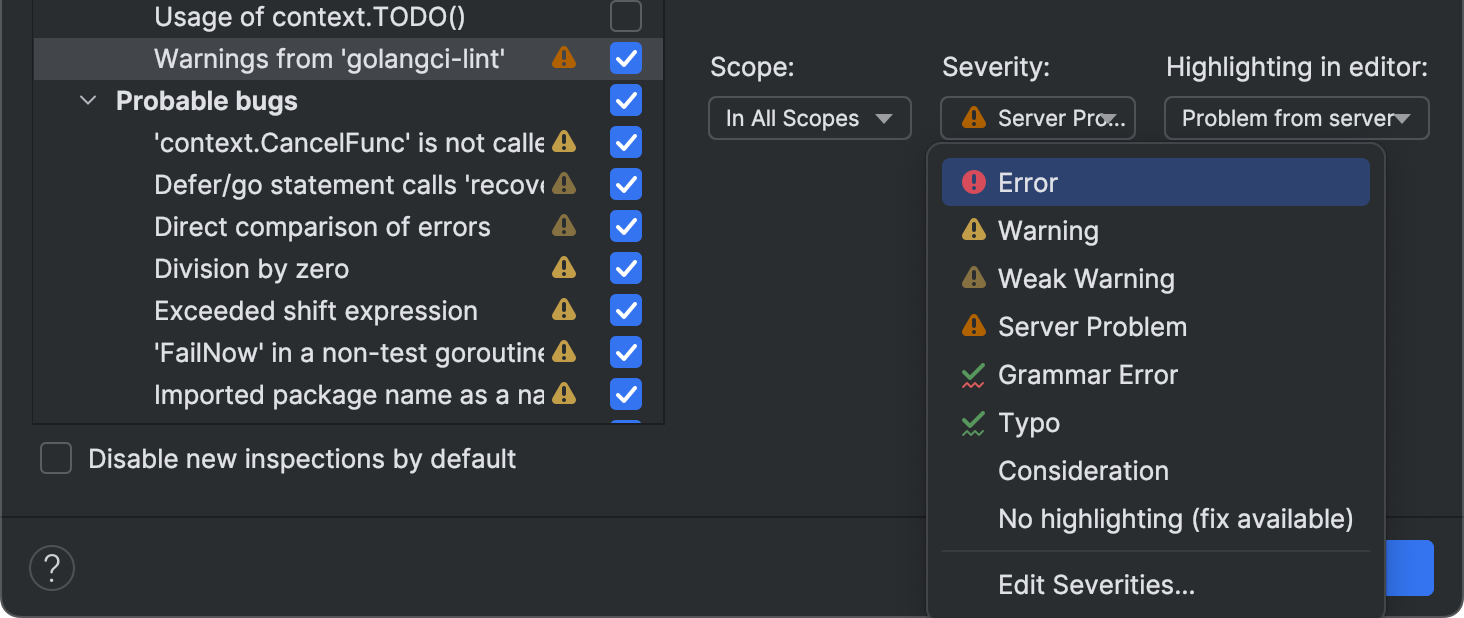Open 'Edit Severities...' dialog
This screenshot has width=1464, height=618.
click(x=1096, y=585)
